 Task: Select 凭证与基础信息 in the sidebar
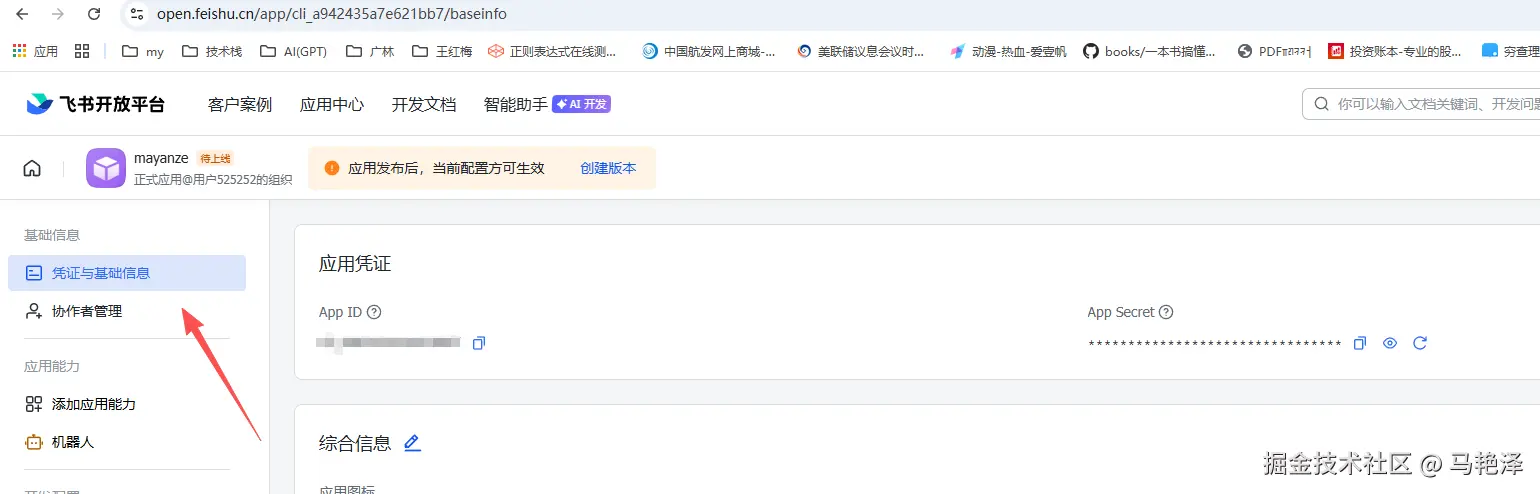[x=127, y=273]
